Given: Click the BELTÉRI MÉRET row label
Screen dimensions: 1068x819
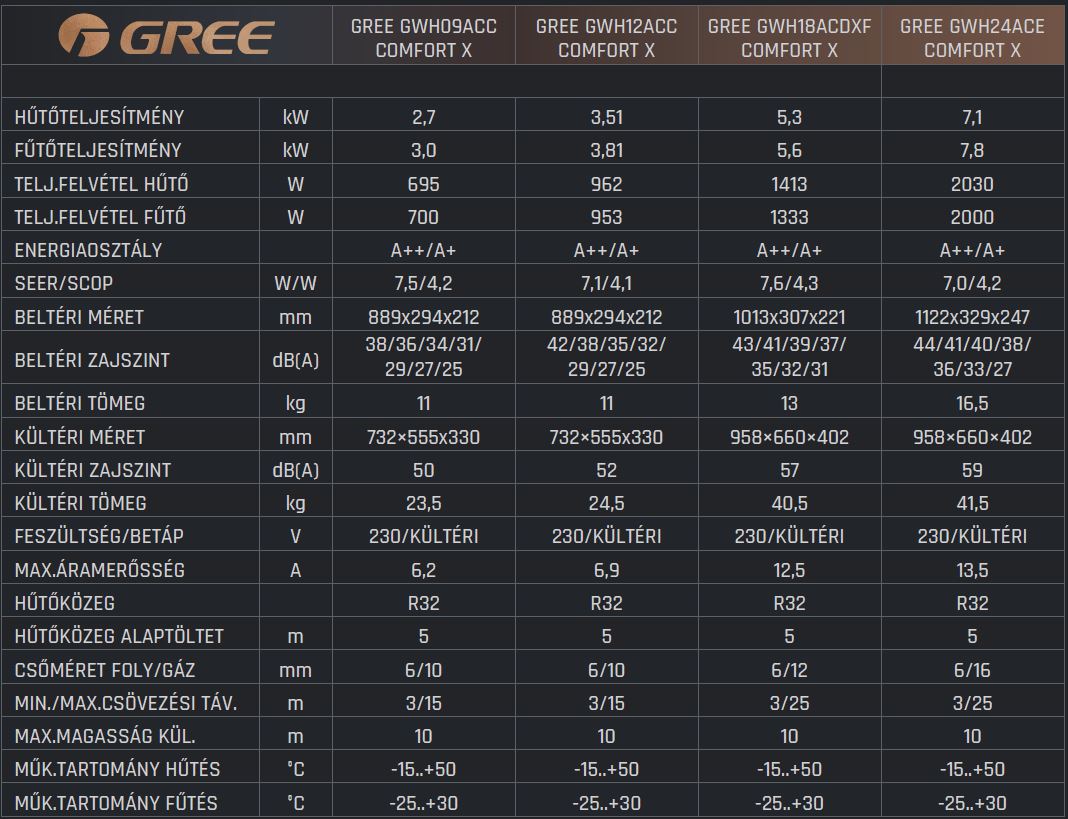Looking at the screenshot, I should point(79,318).
